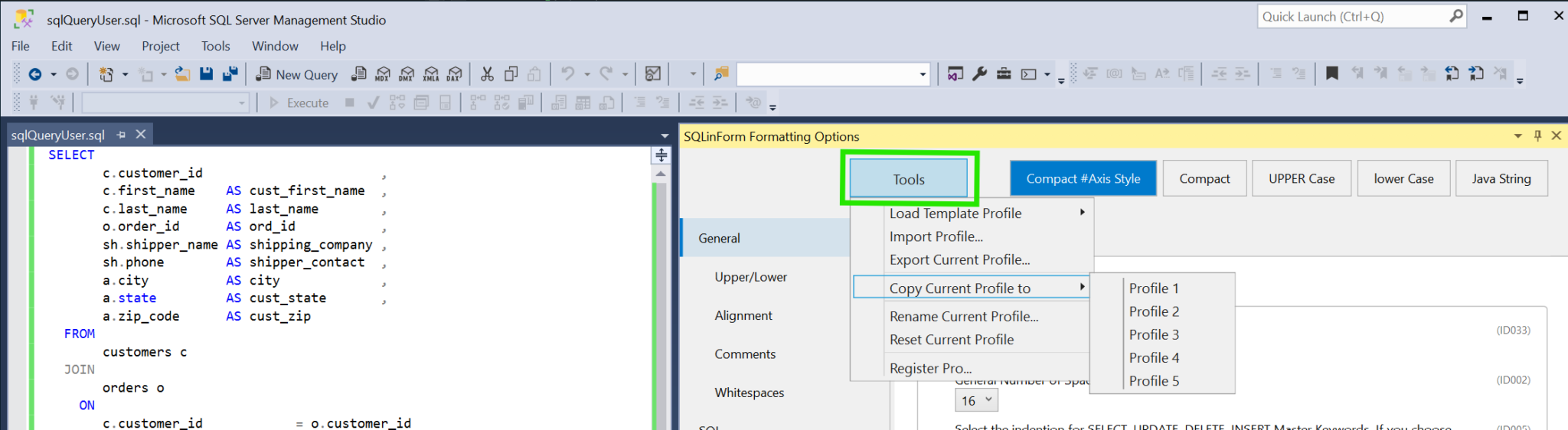Open the indentation value 16 dropdown
The height and width of the screenshot is (430, 1568).
[x=976, y=400]
